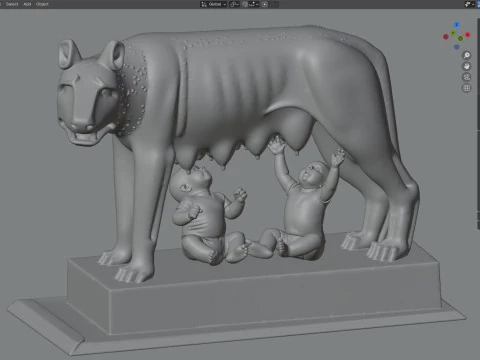Click the blue Z axis gizmo ball
480x360 pixels.
pos(457,25)
